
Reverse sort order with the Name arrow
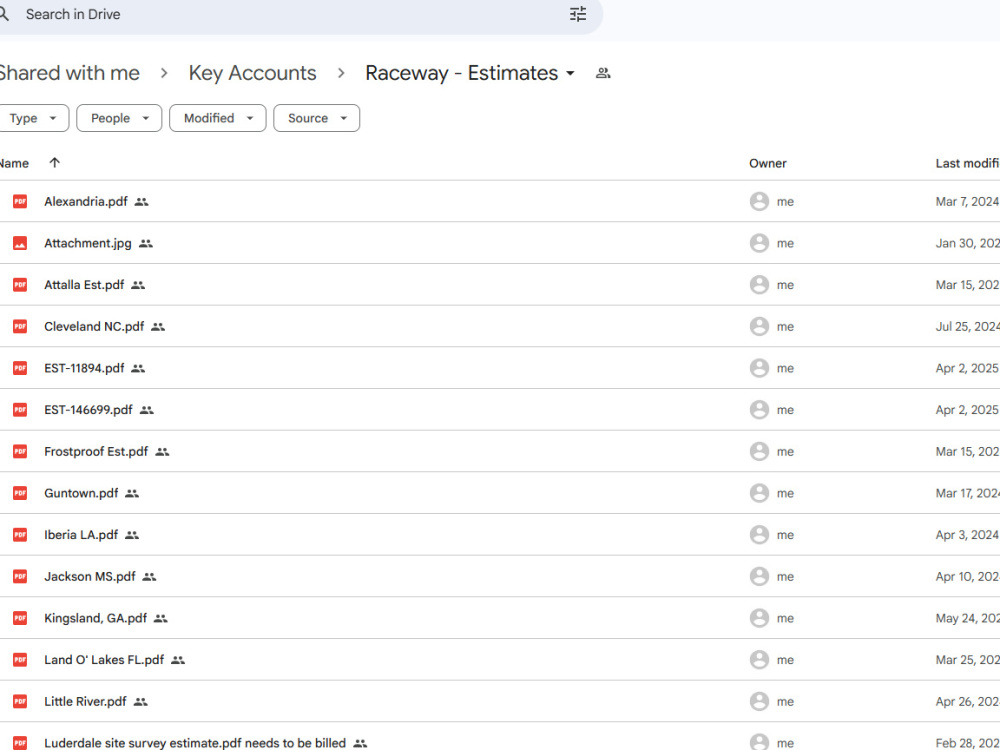[x=54, y=163]
